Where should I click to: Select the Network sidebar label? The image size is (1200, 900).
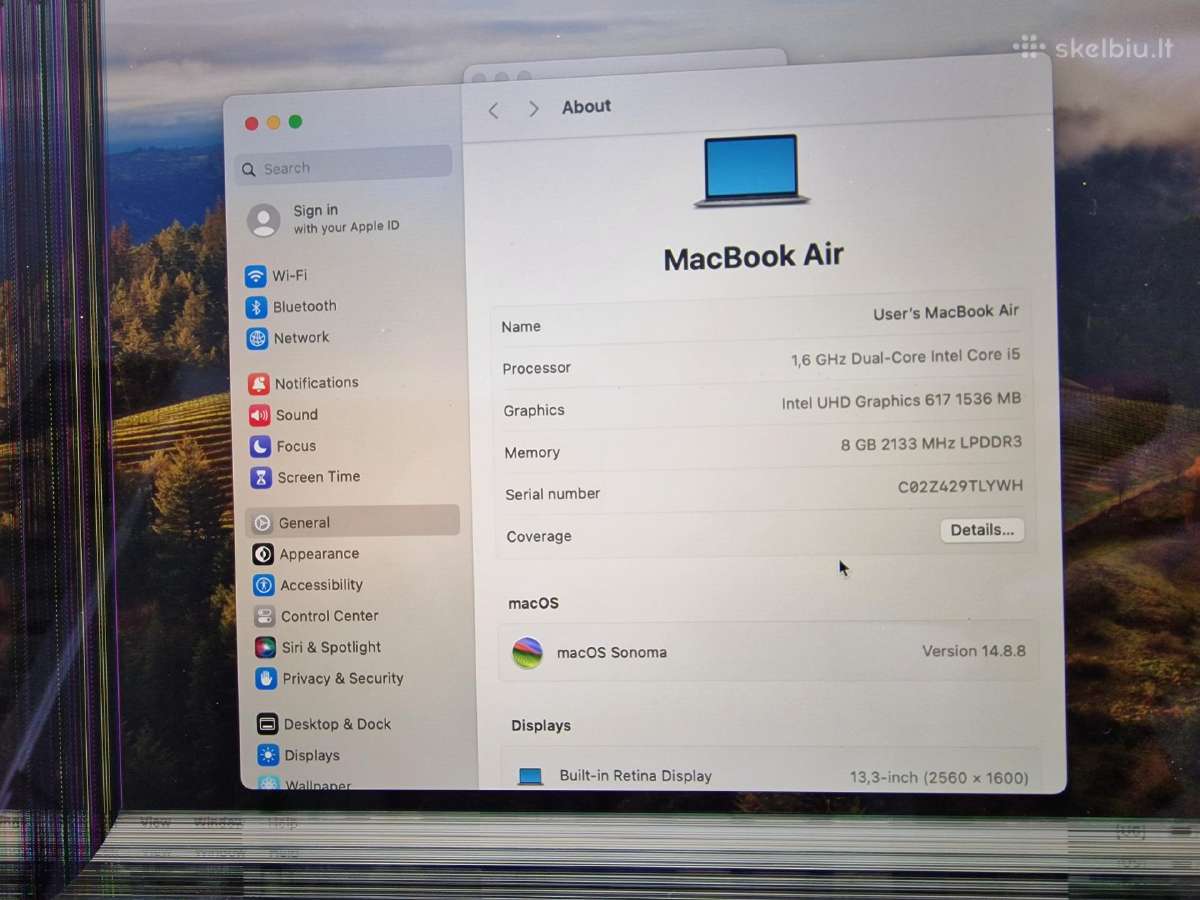[301, 338]
